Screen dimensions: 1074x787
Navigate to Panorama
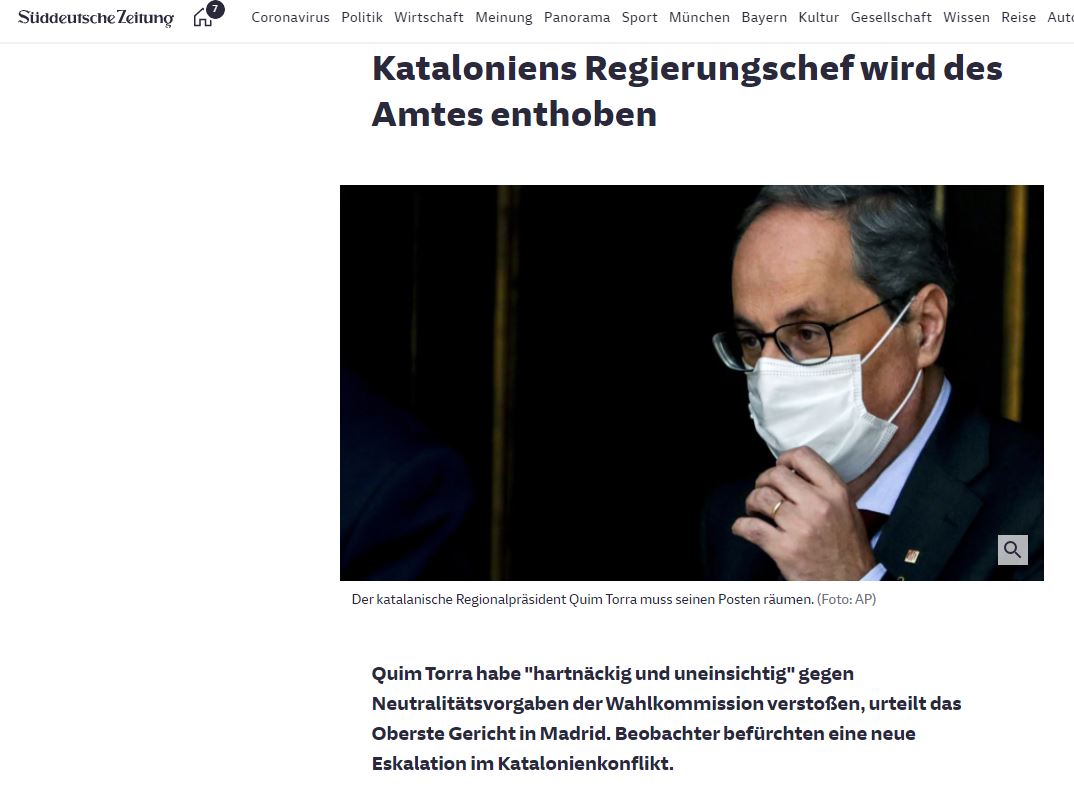coord(577,17)
